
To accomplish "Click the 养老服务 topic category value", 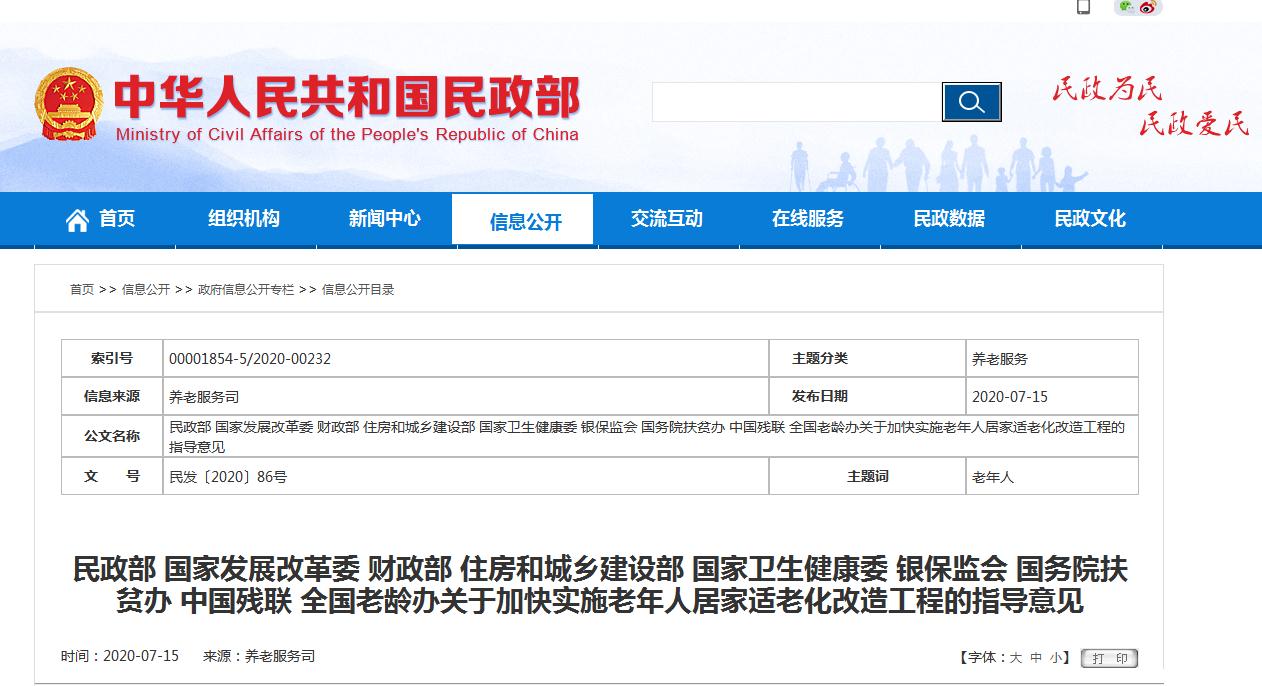I will tap(1000, 359).
